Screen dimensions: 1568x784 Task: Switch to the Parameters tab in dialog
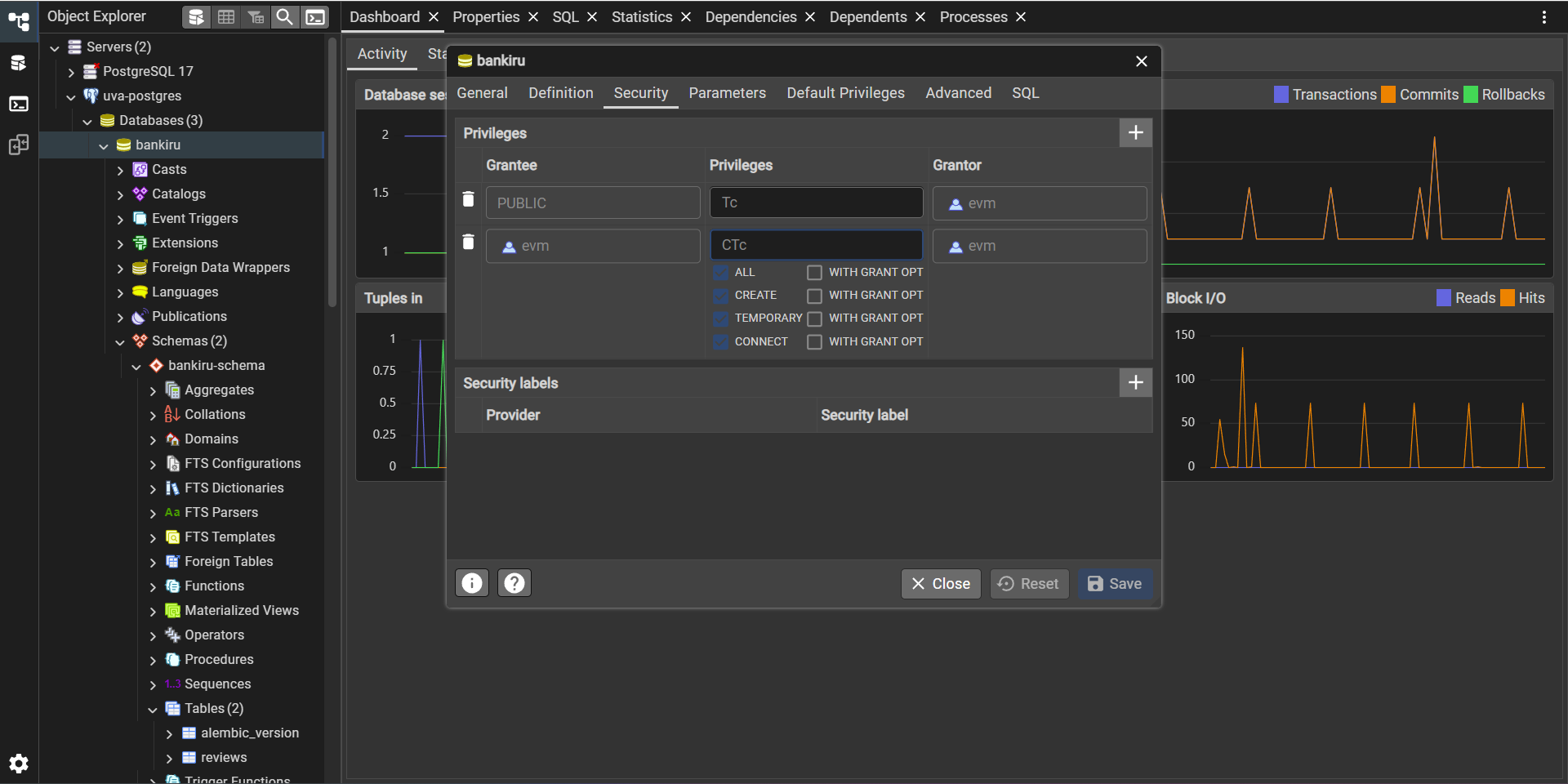point(727,93)
